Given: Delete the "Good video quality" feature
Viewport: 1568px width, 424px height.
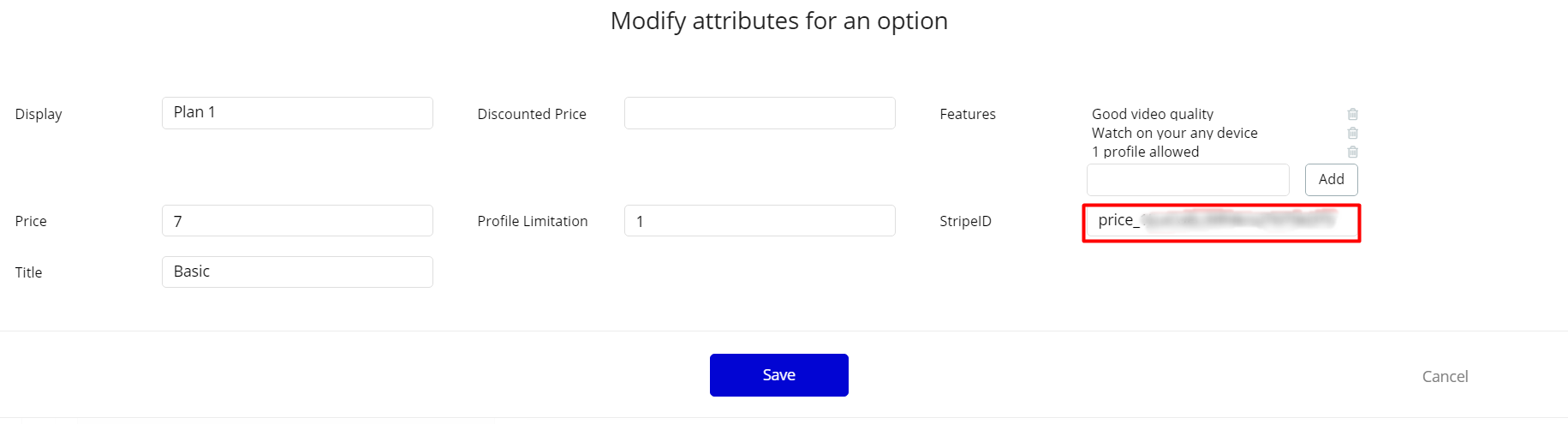Looking at the screenshot, I should click(x=1353, y=114).
